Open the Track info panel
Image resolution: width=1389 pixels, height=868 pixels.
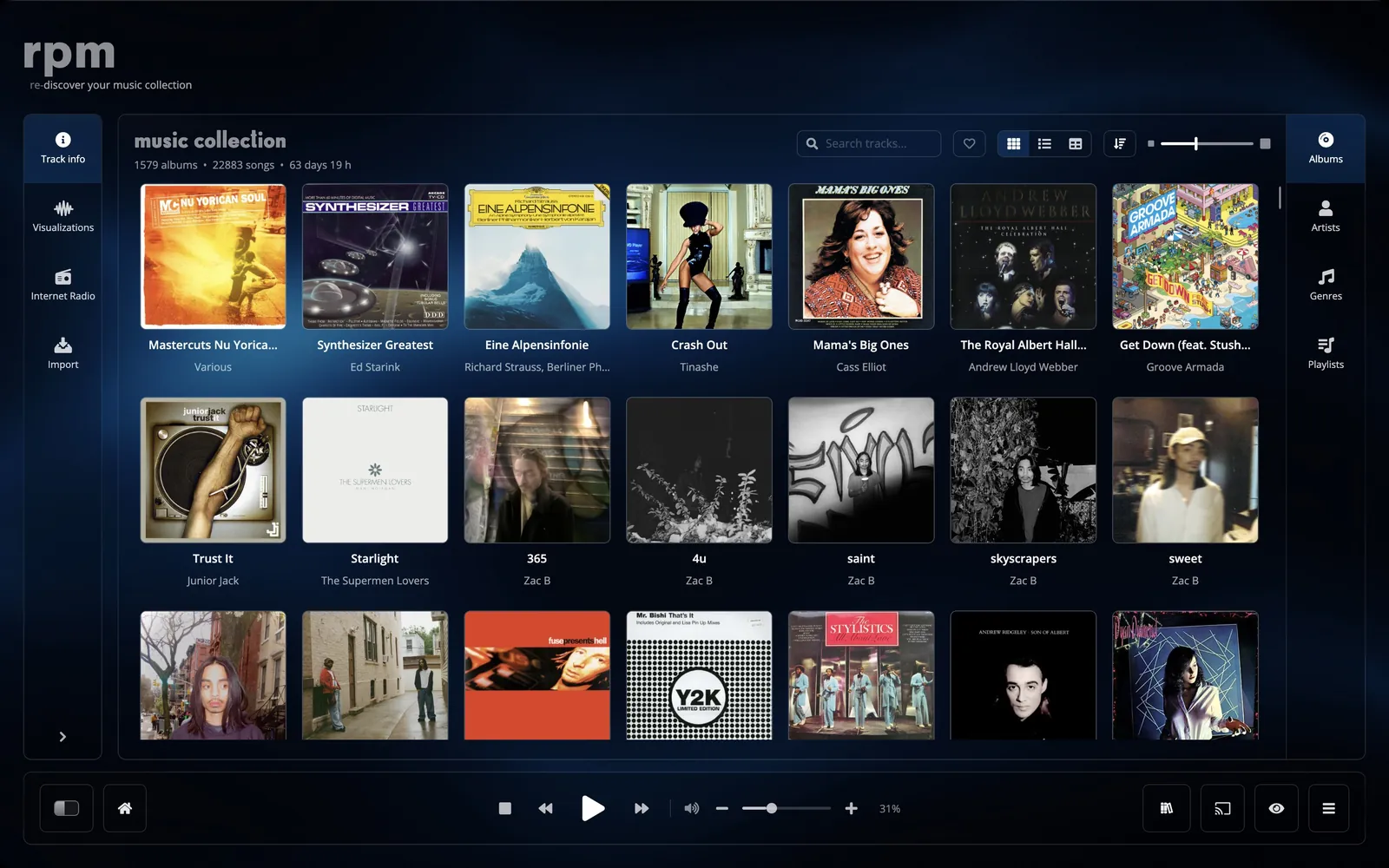point(63,148)
